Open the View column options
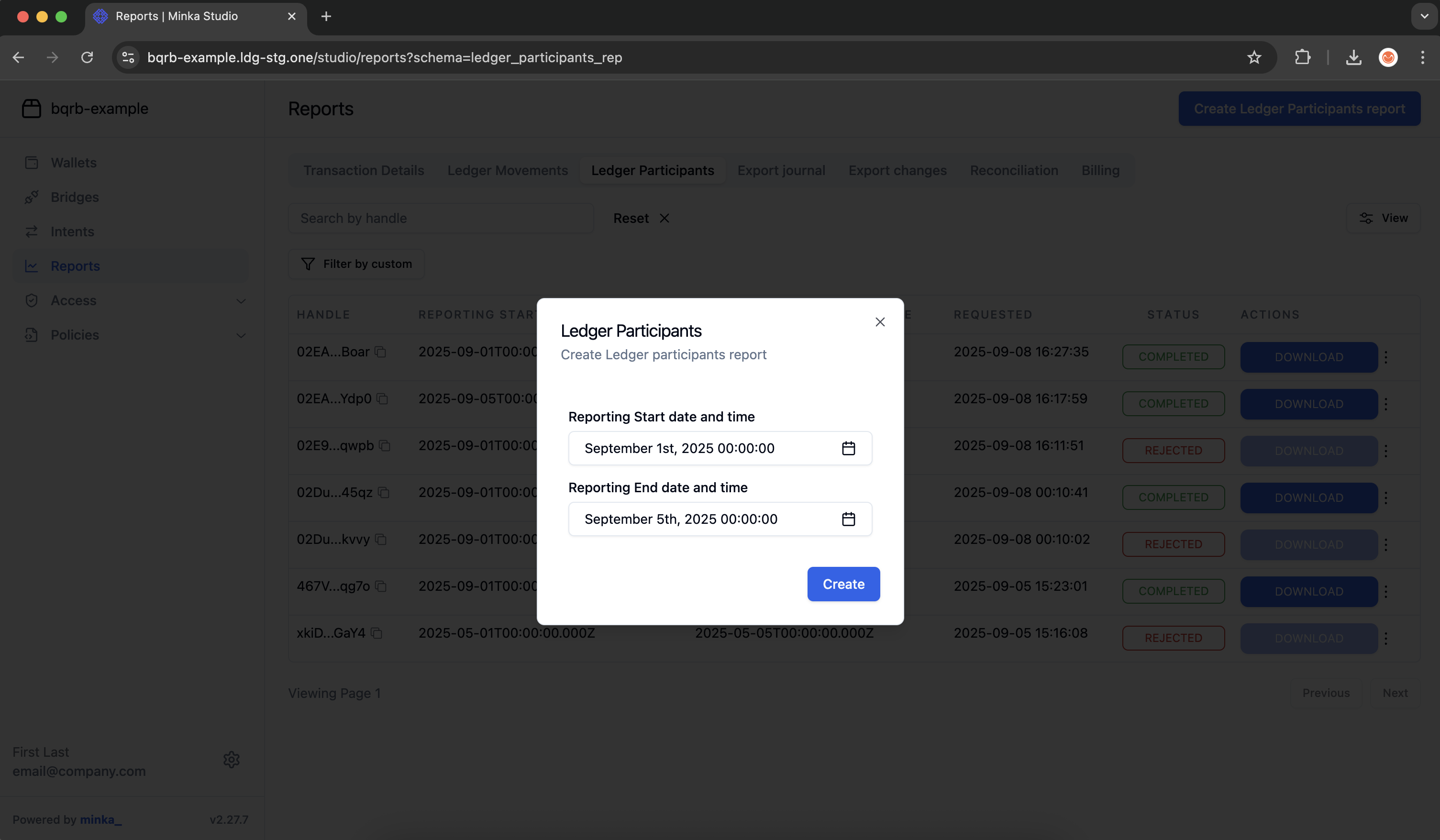This screenshot has width=1440, height=840. pos(1383,218)
